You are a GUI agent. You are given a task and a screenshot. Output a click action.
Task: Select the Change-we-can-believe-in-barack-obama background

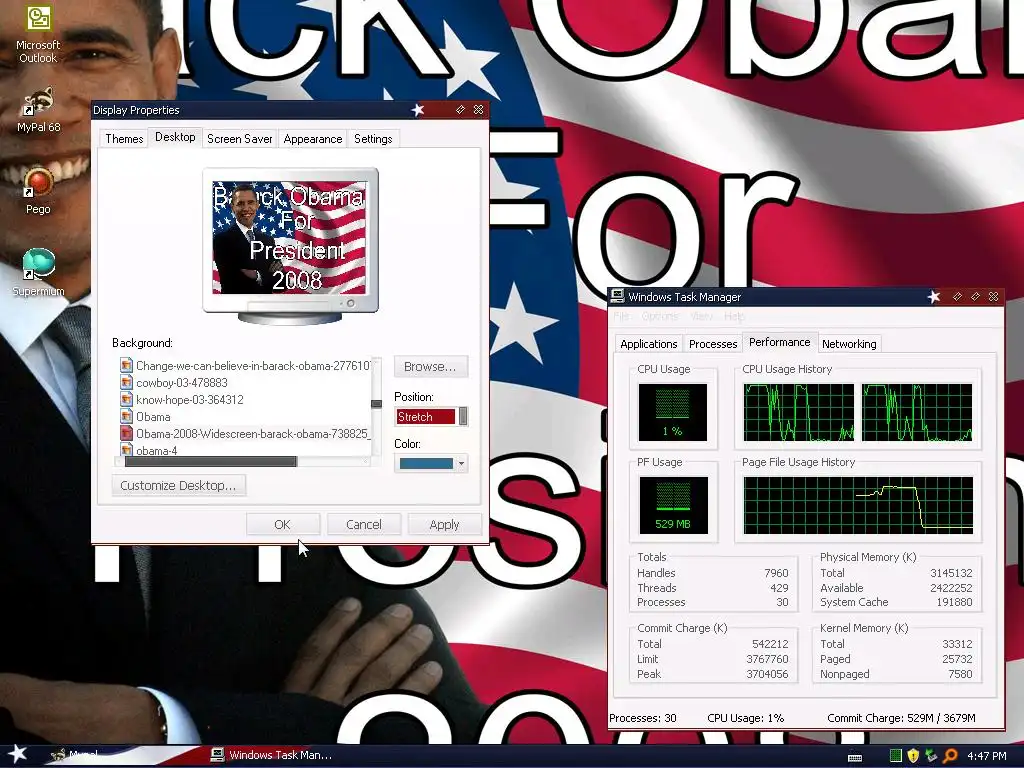click(x=246, y=366)
